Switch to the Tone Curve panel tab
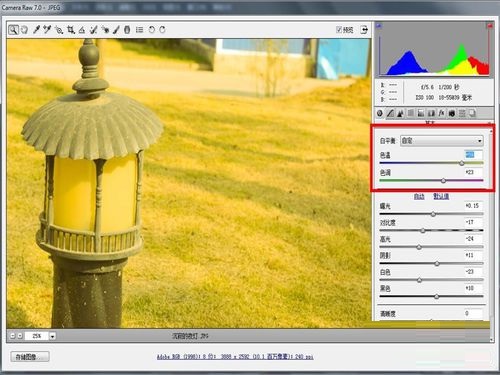The width and height of the screenshot is (500, 375). (390, 113)
